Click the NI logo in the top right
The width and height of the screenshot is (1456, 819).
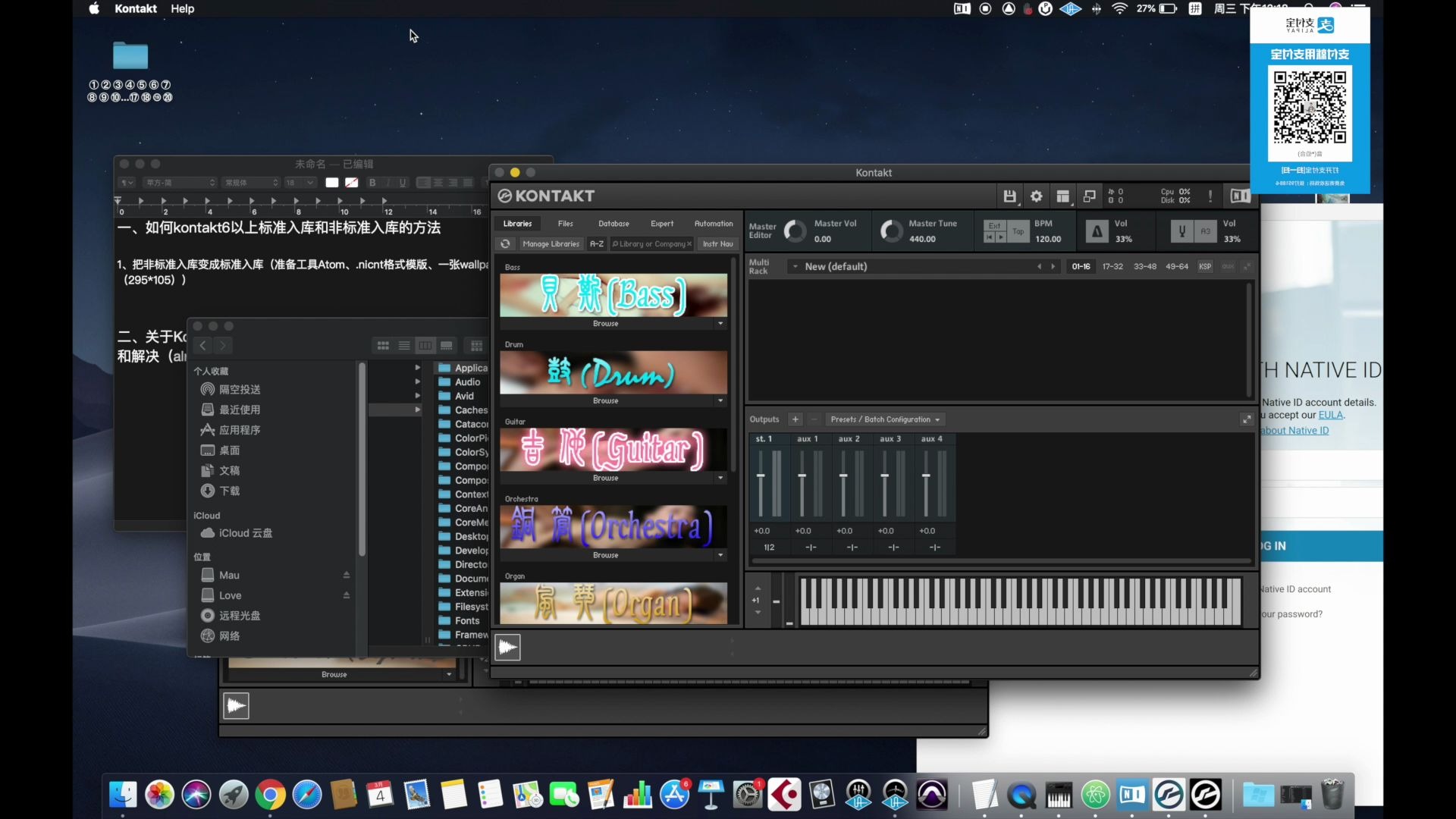pos(1239,196)
